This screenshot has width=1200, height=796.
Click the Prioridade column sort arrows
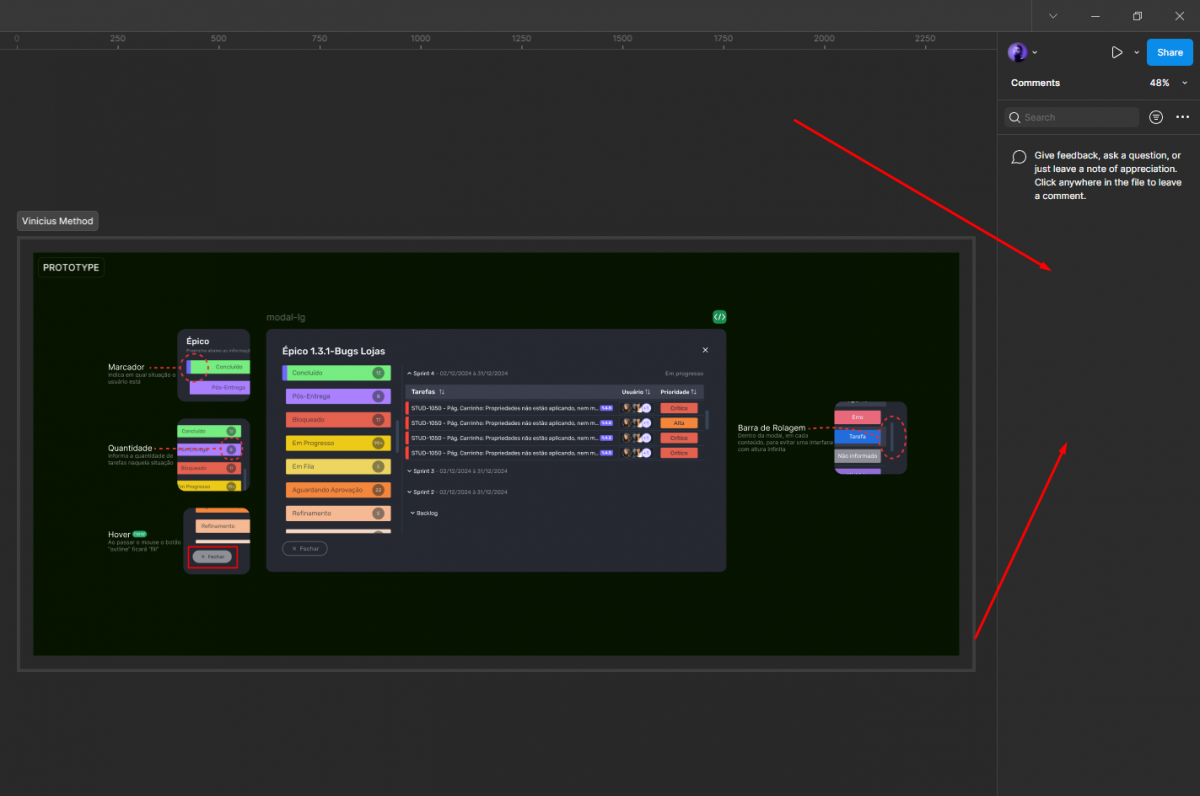693,392
